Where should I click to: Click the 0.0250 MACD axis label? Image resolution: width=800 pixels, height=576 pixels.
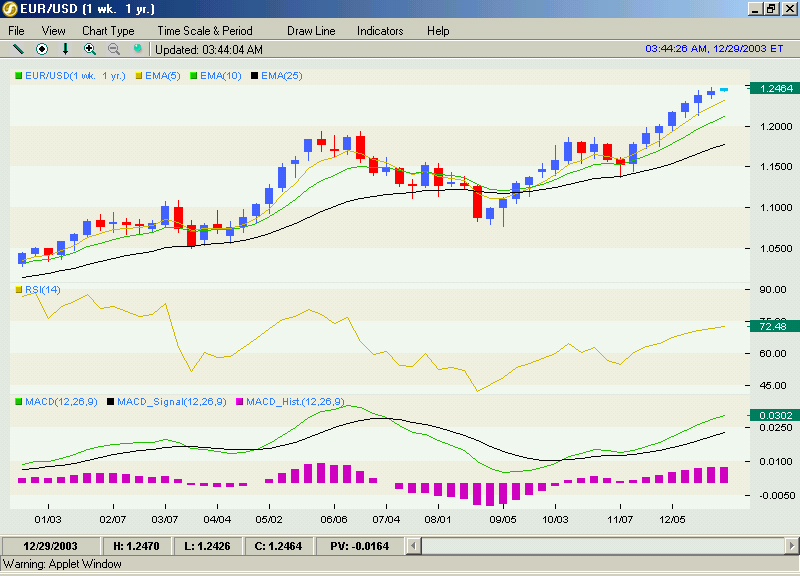pyautogui.click(x=776, y=428)
